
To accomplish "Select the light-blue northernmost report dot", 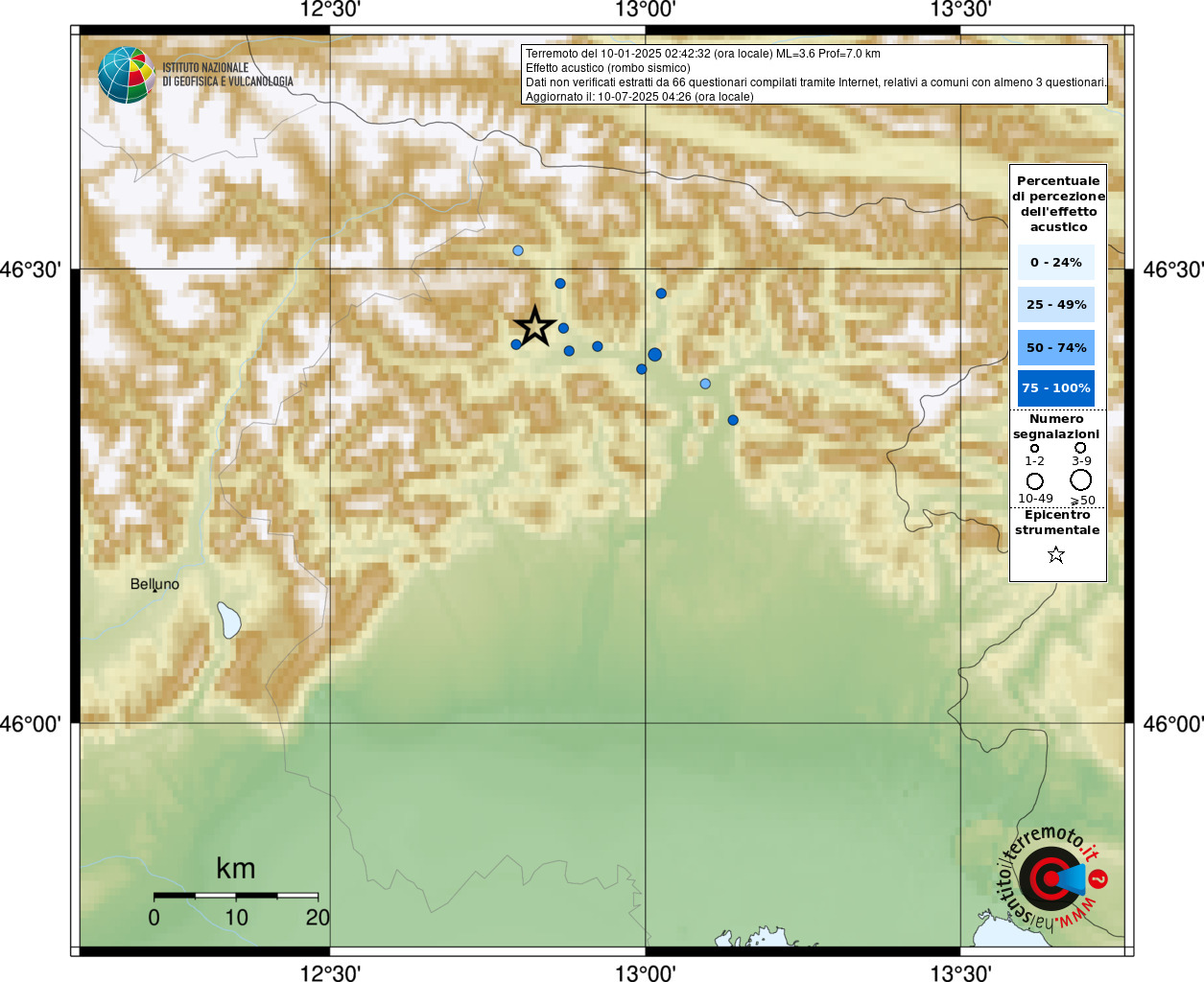I will [x=518, y=250].
